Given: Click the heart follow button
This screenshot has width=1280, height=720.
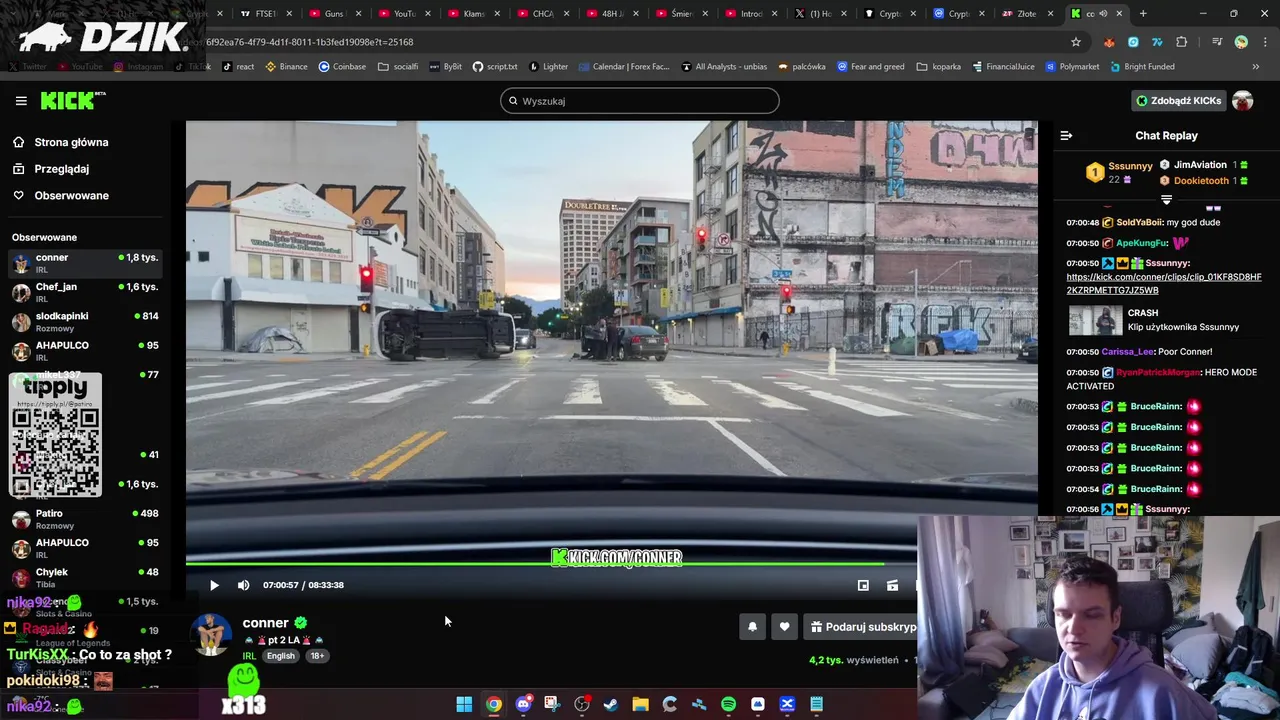Looking at the screenshot, I should click(784, 627).
